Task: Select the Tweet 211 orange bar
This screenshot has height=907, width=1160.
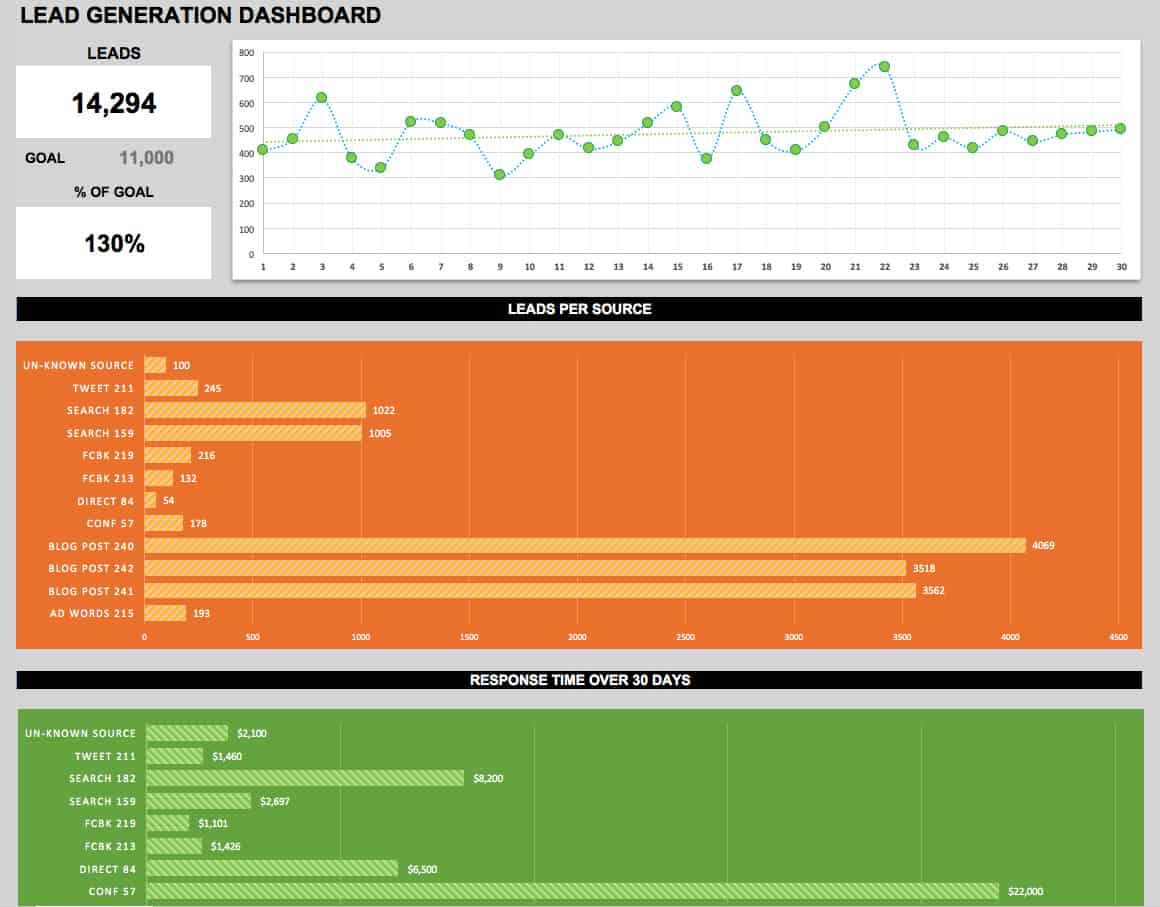Action: (x=171, y=388)
